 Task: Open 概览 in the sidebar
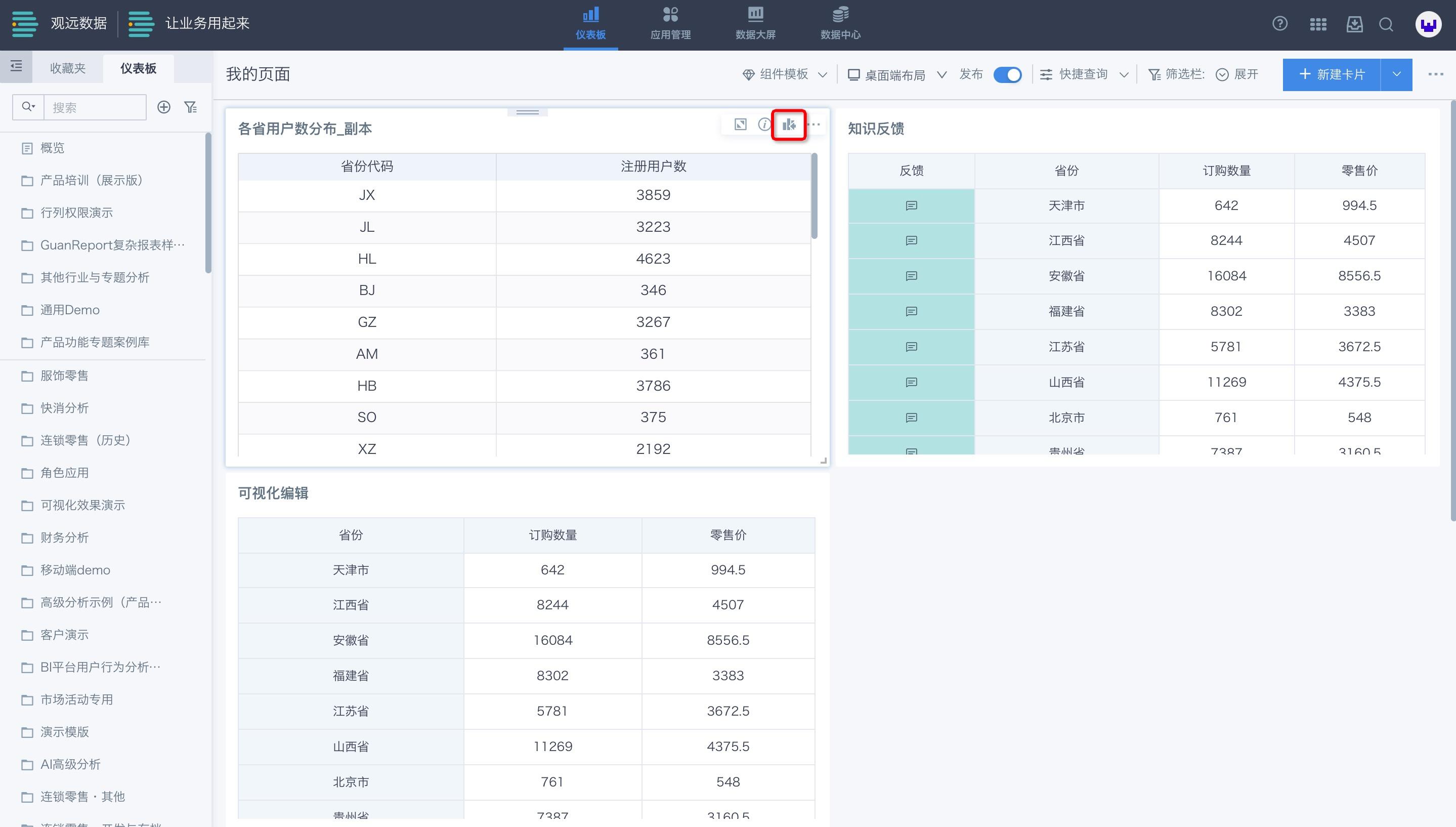[x=52, y=148]
